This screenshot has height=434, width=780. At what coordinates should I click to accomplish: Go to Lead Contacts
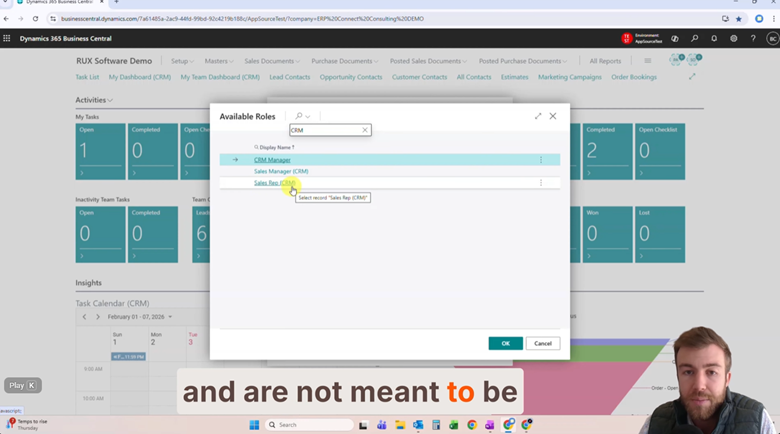290,77
